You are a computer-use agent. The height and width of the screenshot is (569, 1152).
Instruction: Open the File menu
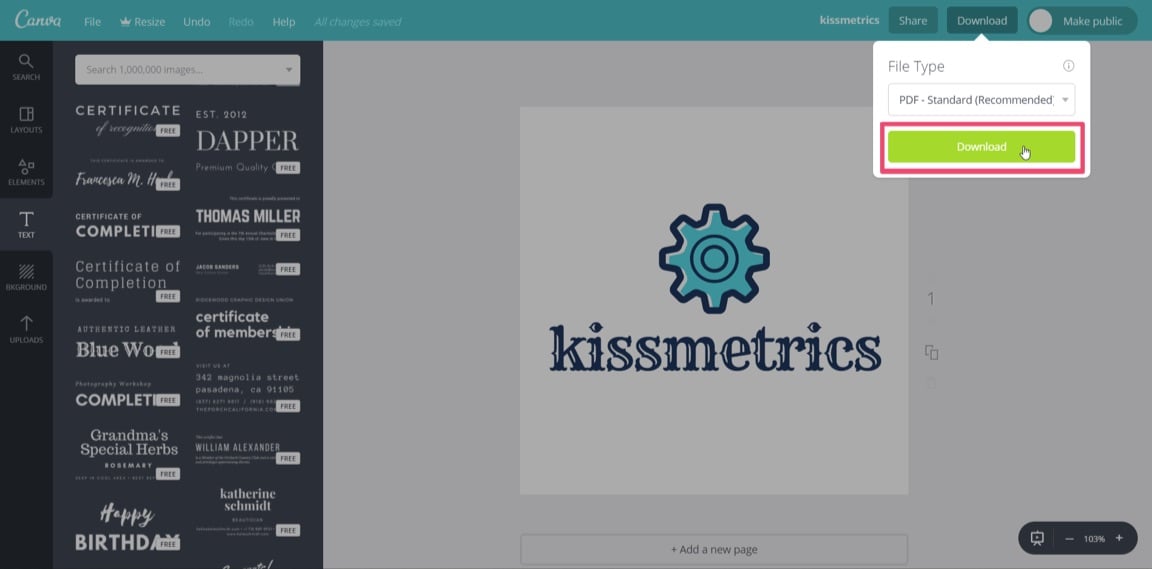tap(93, 21)
